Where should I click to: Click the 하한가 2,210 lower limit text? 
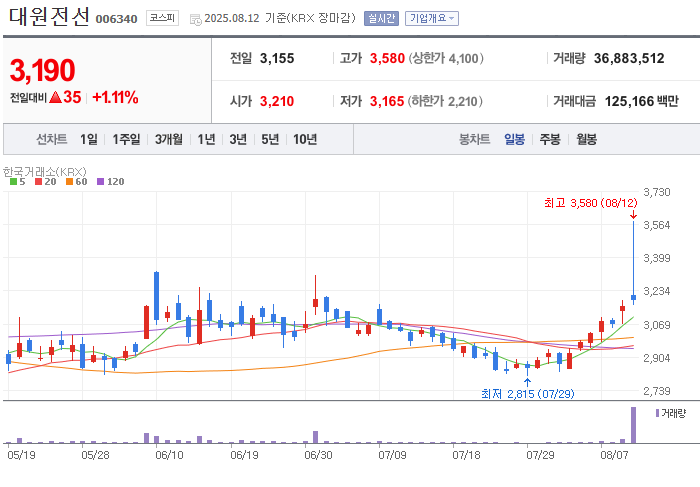445,101
